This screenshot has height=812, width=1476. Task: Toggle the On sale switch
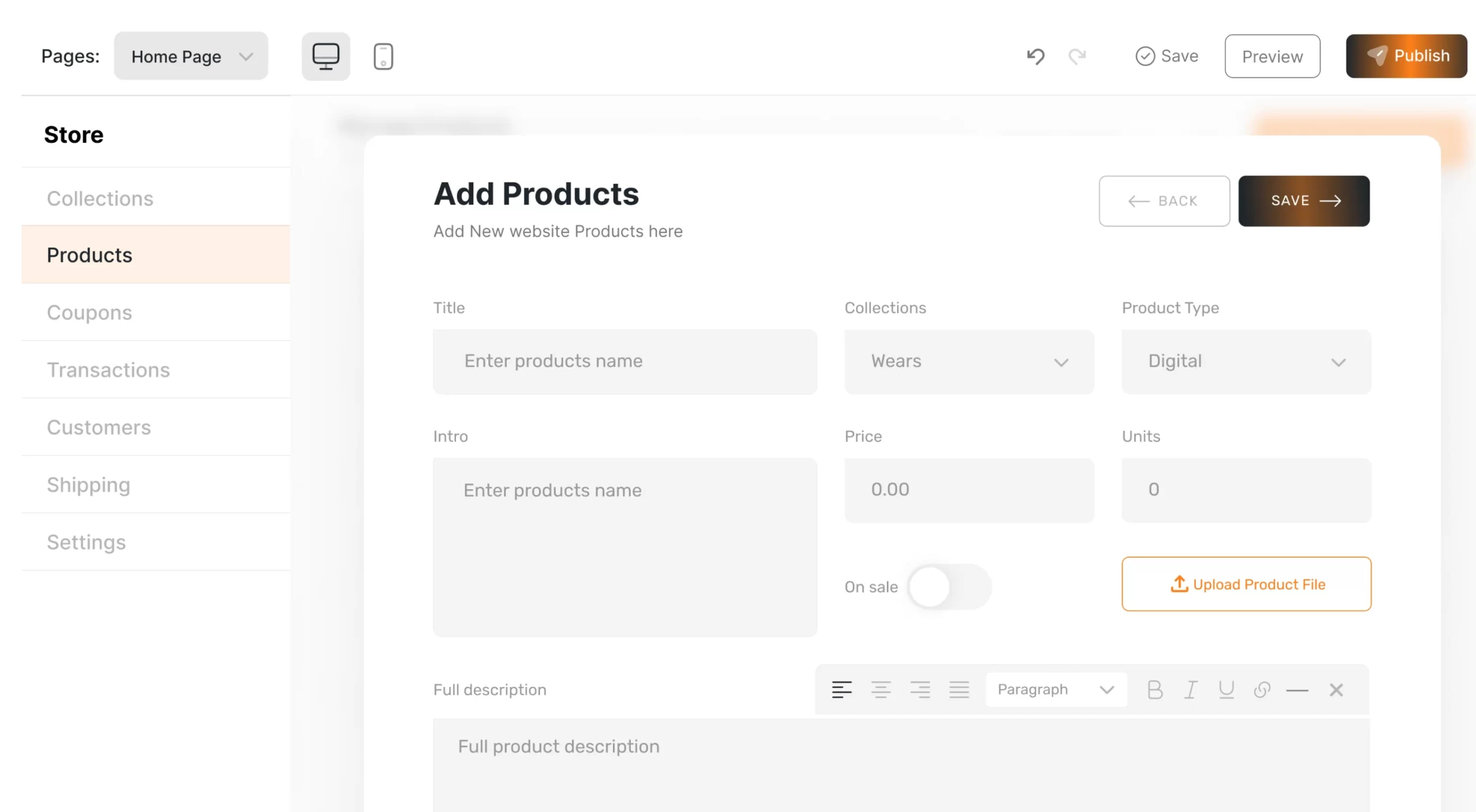(x=948, y=587)
